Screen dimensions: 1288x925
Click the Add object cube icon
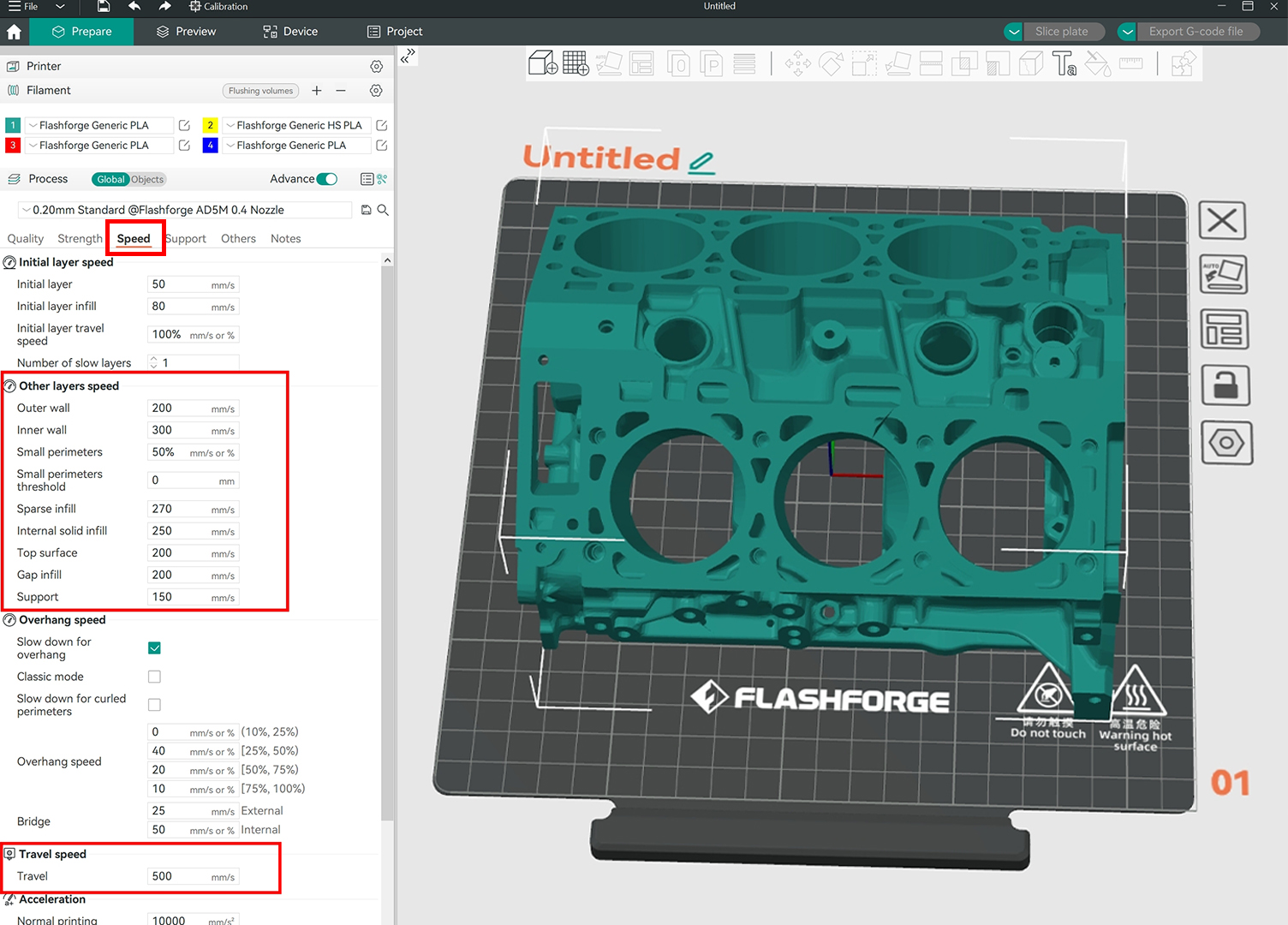coord(543,63)
